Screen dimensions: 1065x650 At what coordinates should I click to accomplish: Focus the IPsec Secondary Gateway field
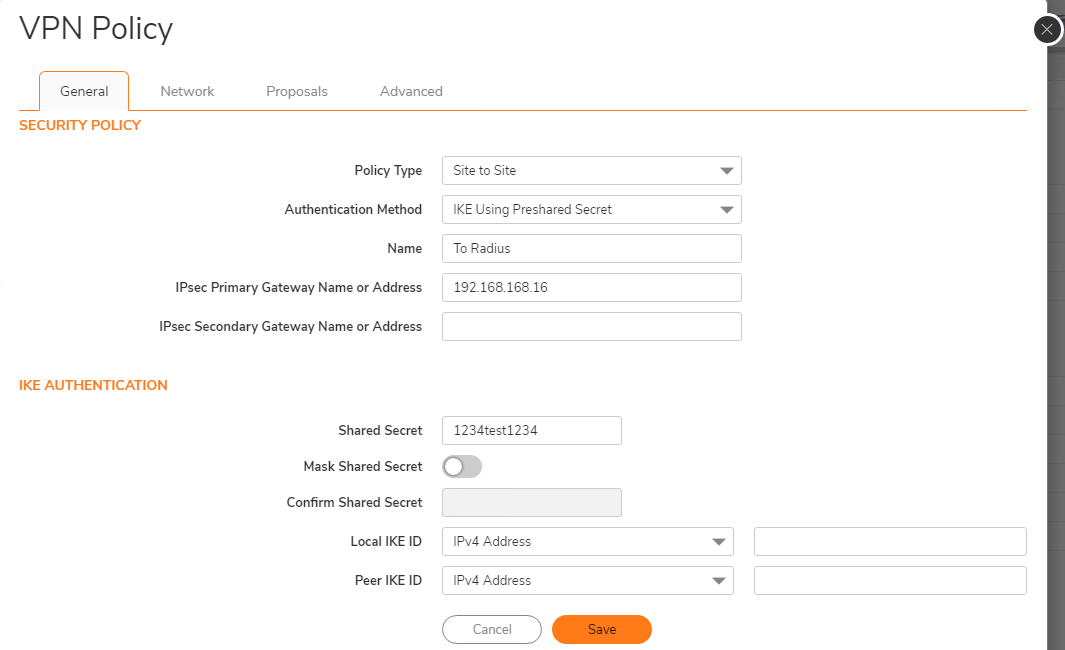coord(591,326)
